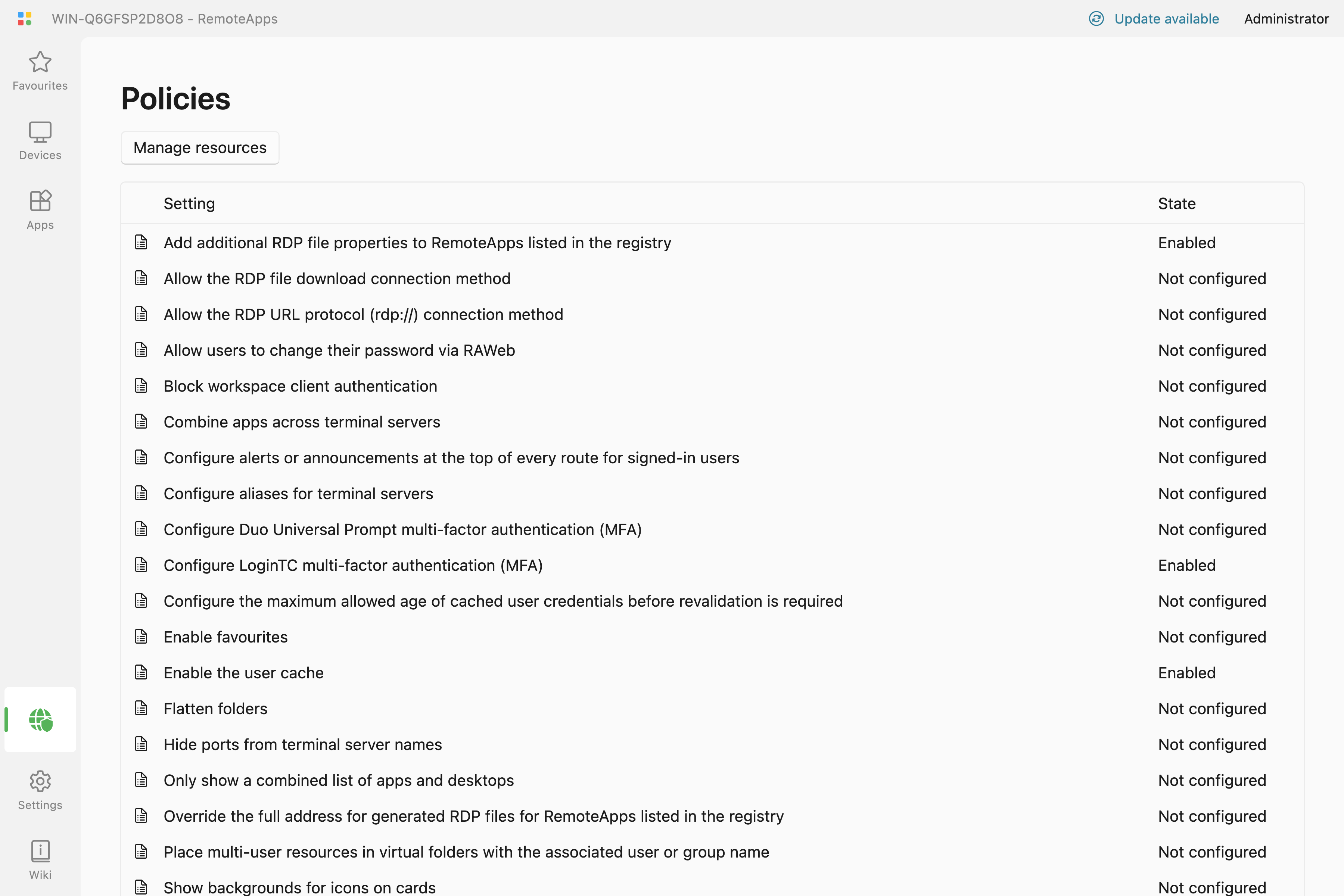This screenshot has width=1344, height=896.
Task: Open the Devices section in the sidebar
Action: [40, 140]
